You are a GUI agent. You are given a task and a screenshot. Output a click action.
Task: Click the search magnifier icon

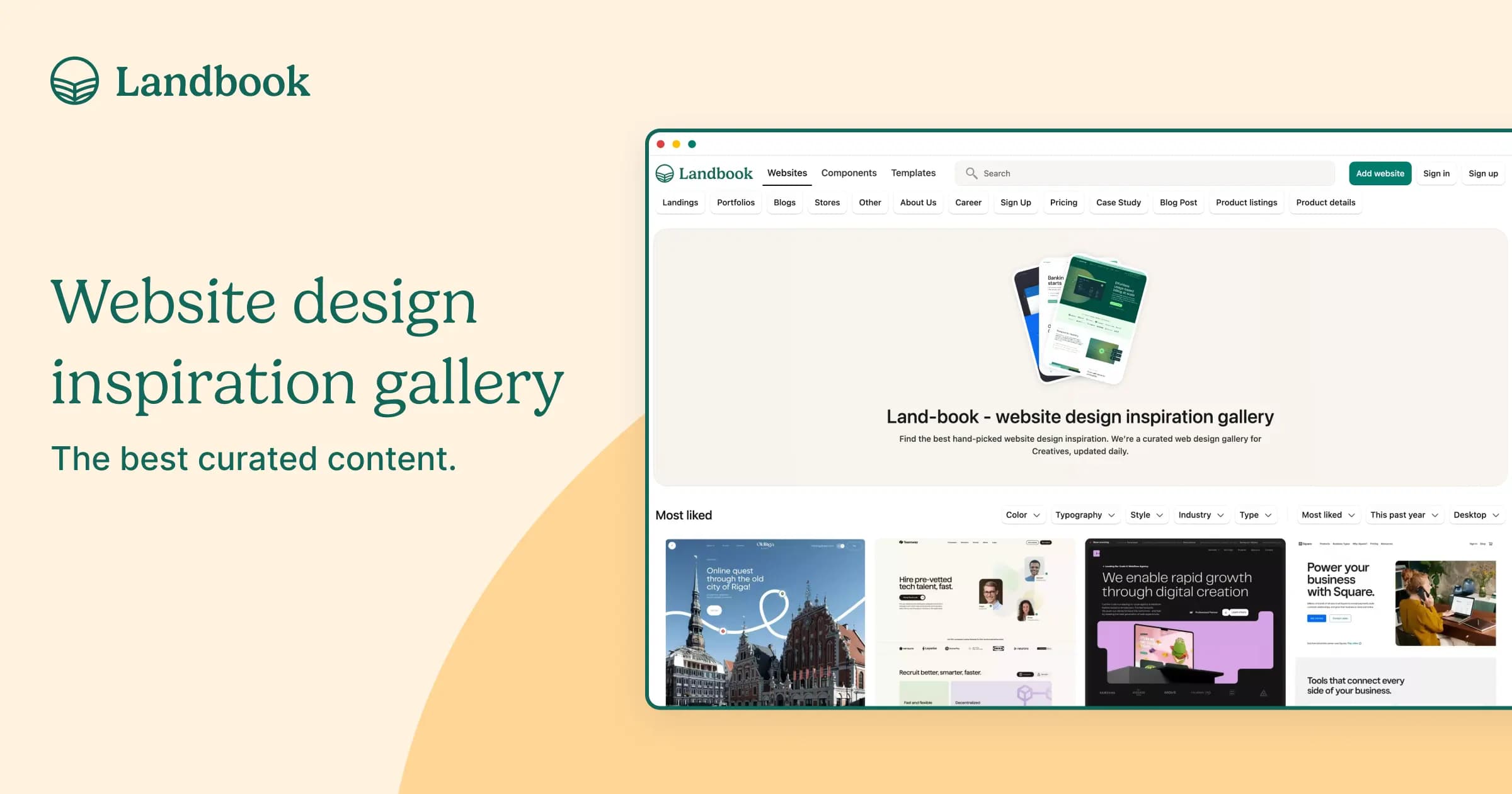[x=969, y=173]
